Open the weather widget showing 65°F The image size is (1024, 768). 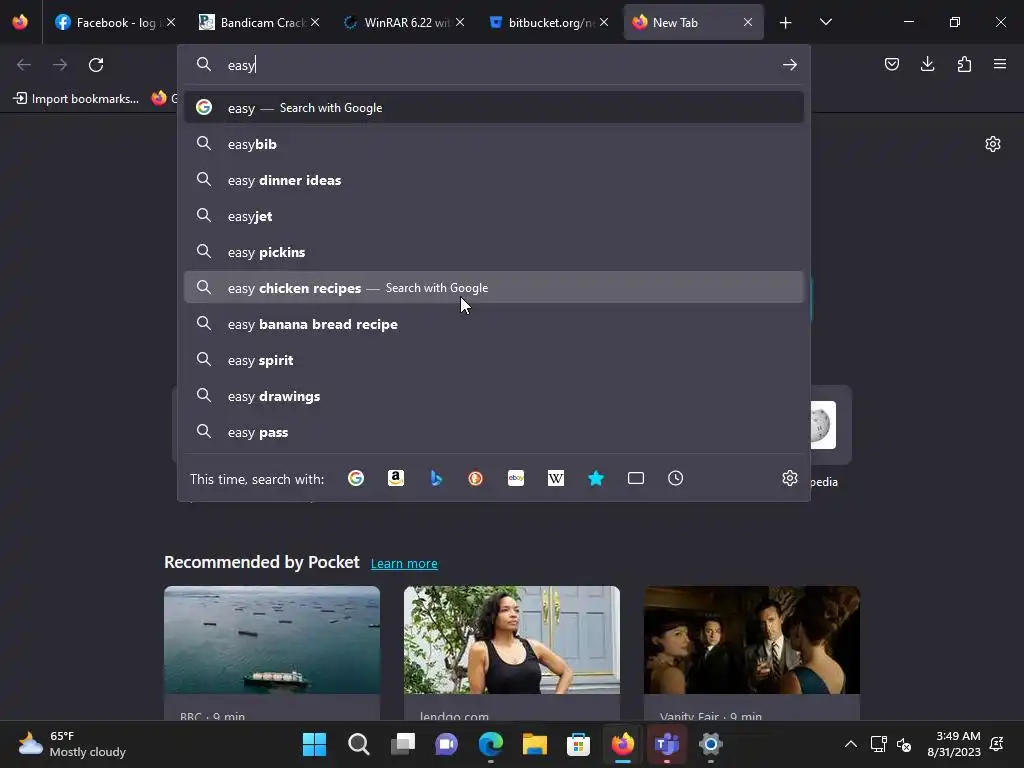click(72, 744)
